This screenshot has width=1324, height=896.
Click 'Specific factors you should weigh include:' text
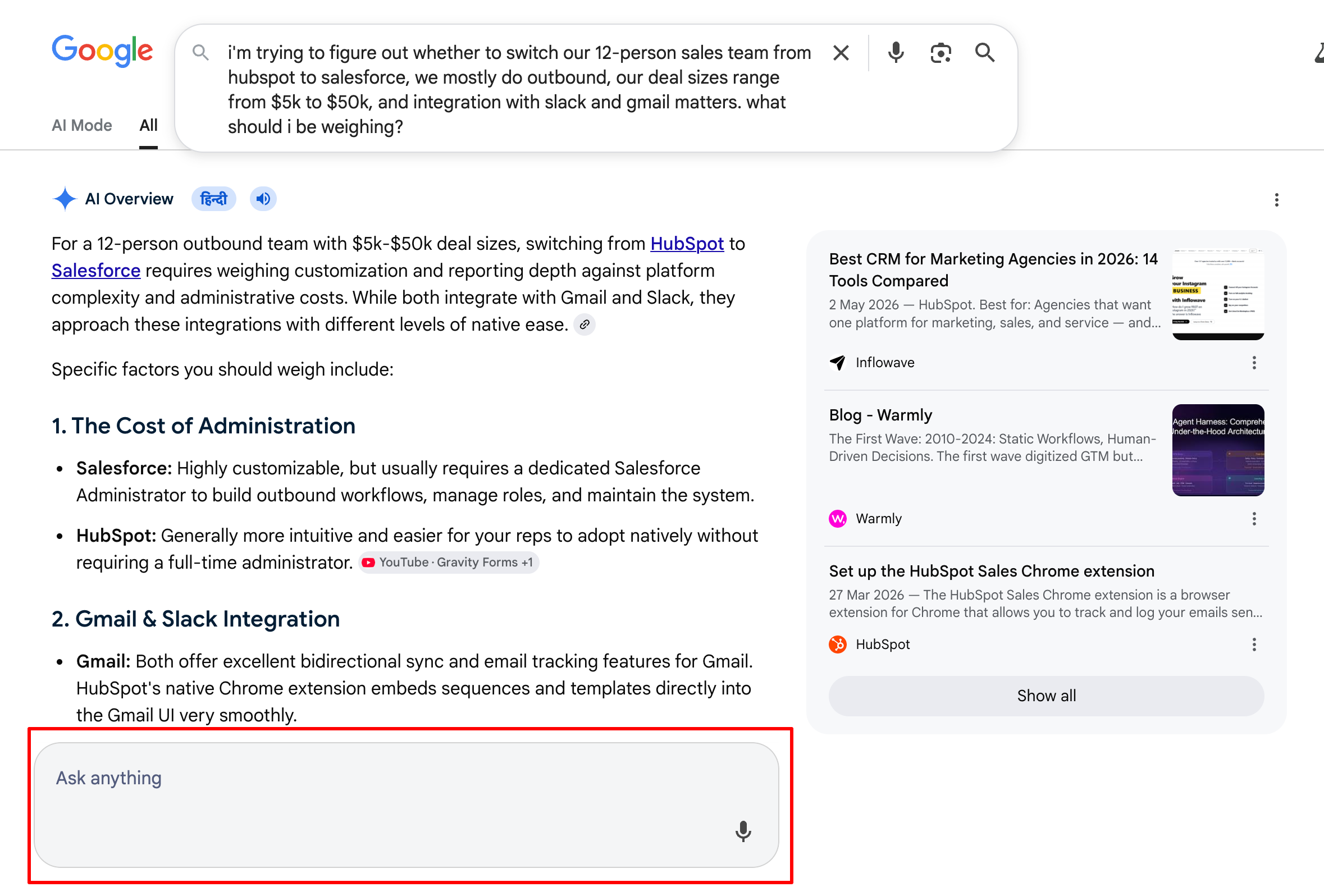(222, 369)
